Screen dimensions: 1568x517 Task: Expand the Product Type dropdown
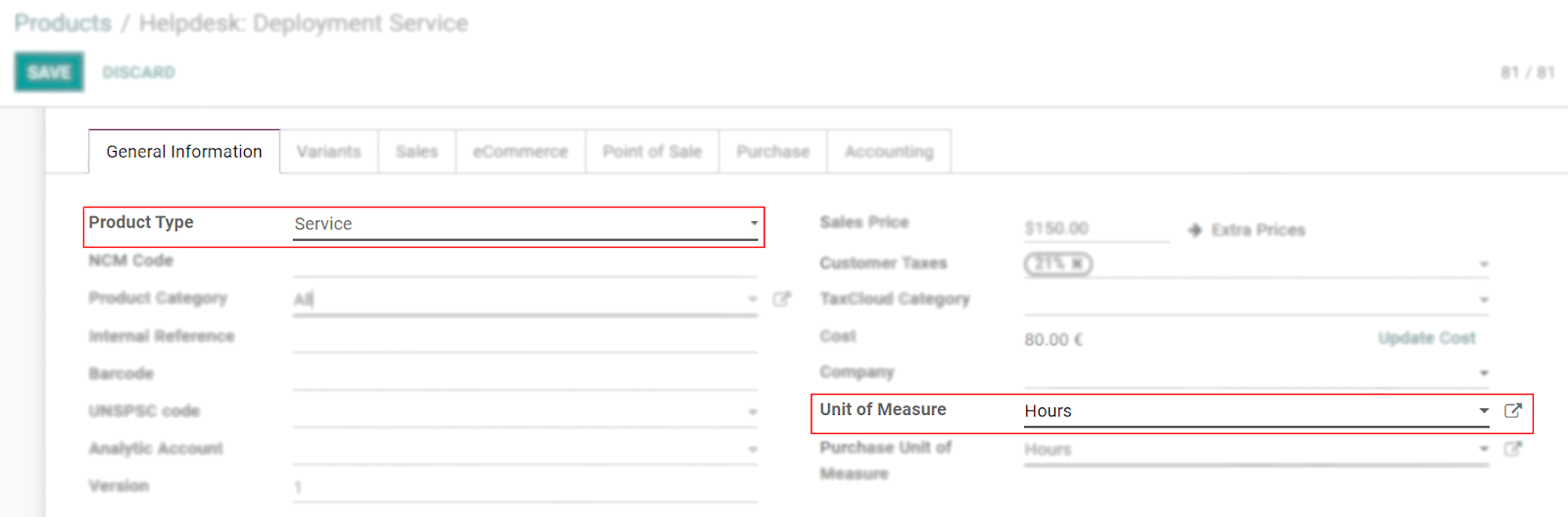click(753, 224)
